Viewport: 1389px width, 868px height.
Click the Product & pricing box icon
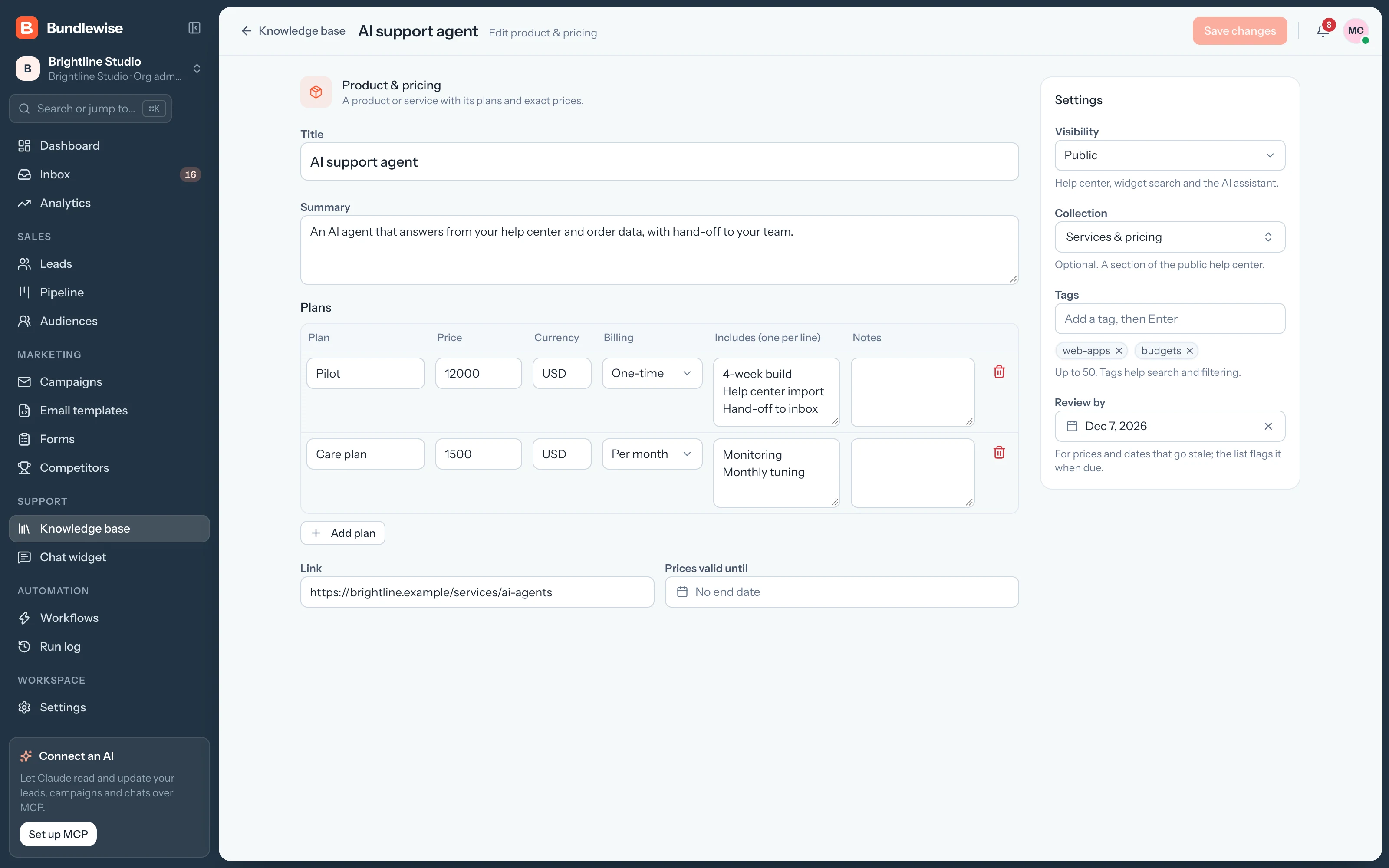(316, 92)
